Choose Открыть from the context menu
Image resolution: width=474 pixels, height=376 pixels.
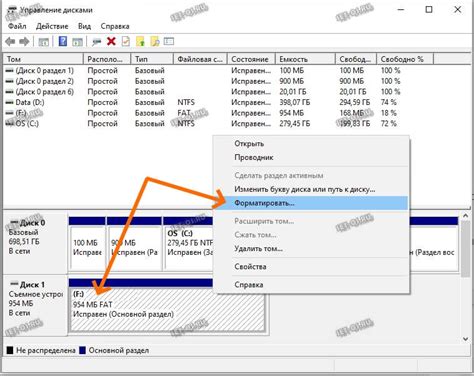[311, 144]
